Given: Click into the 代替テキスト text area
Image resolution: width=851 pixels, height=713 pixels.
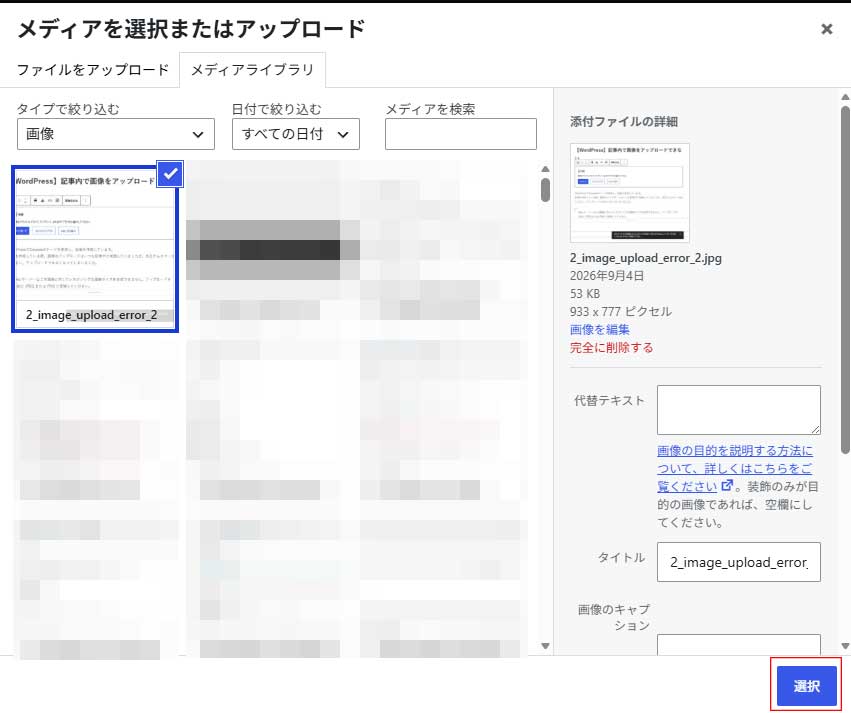Looking at the screenshot, I should [x=739, y=410].
